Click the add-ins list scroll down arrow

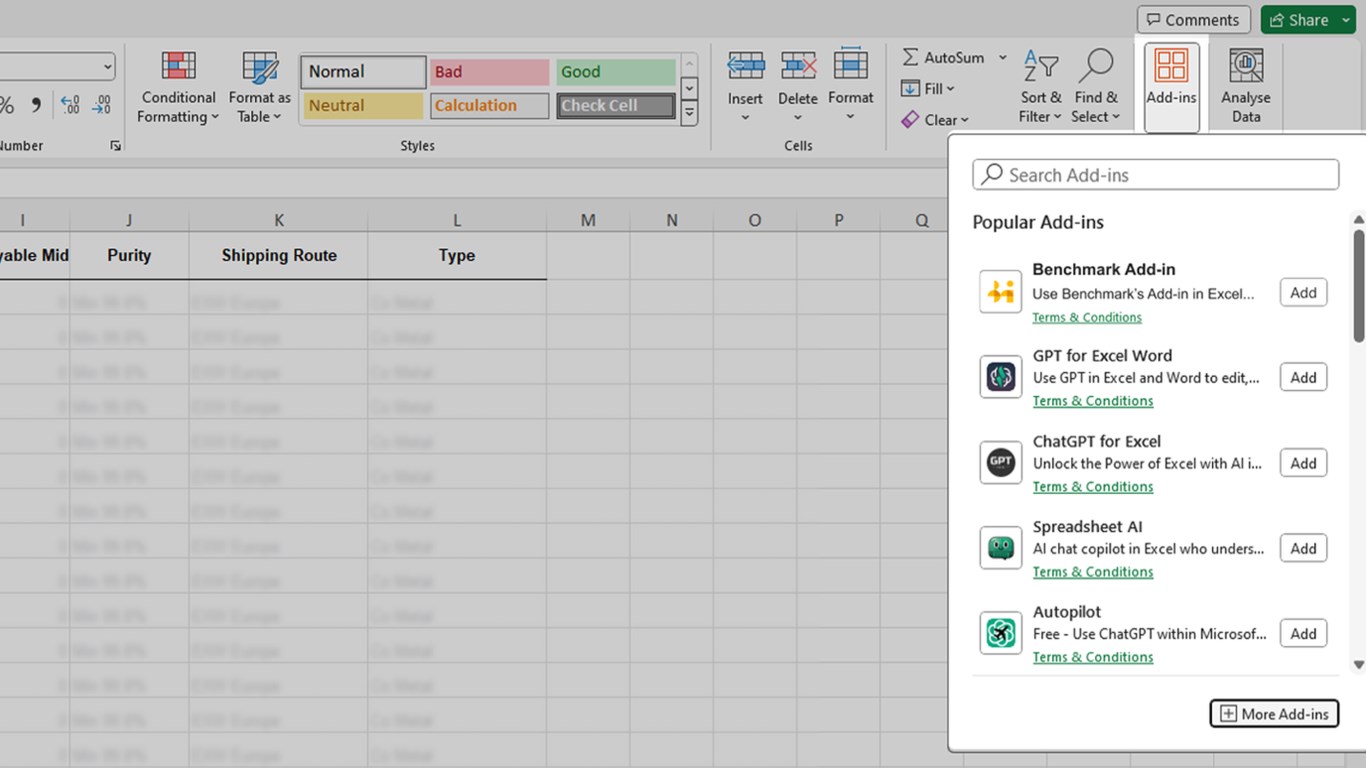(1359, 664)
